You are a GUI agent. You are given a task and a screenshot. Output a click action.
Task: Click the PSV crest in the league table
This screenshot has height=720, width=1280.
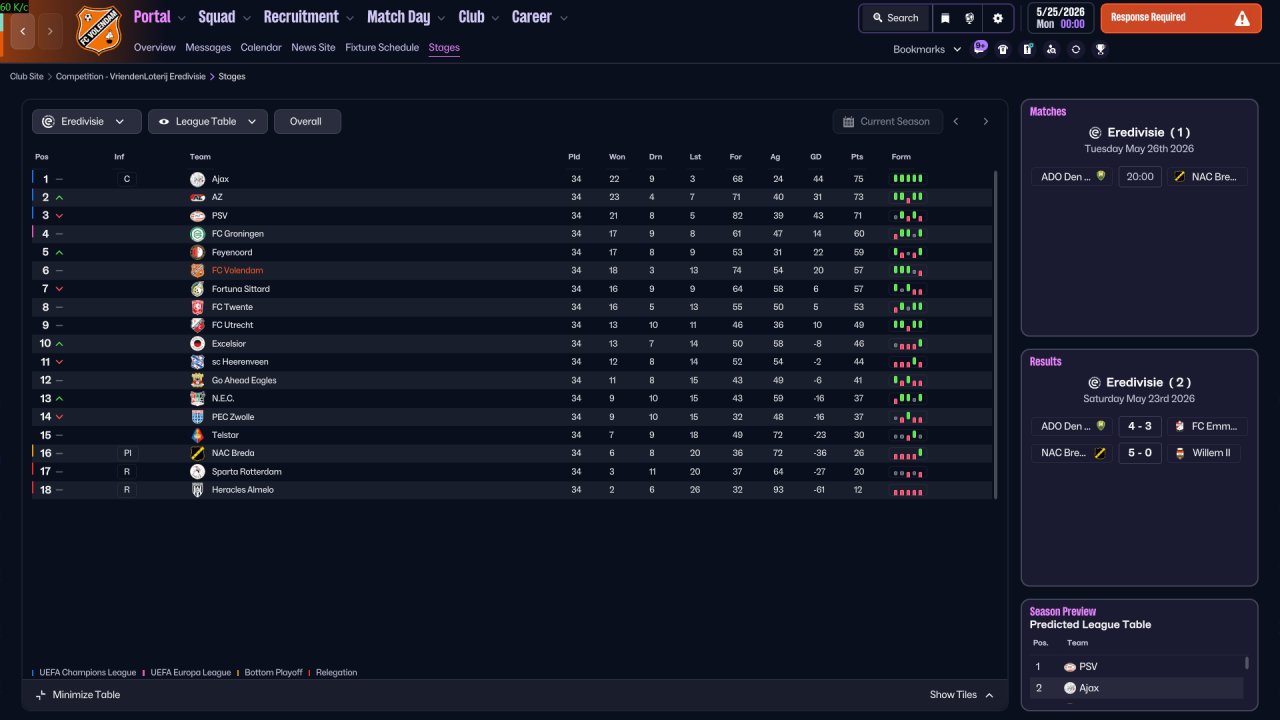pyautogui.click(x=197, y=216)
